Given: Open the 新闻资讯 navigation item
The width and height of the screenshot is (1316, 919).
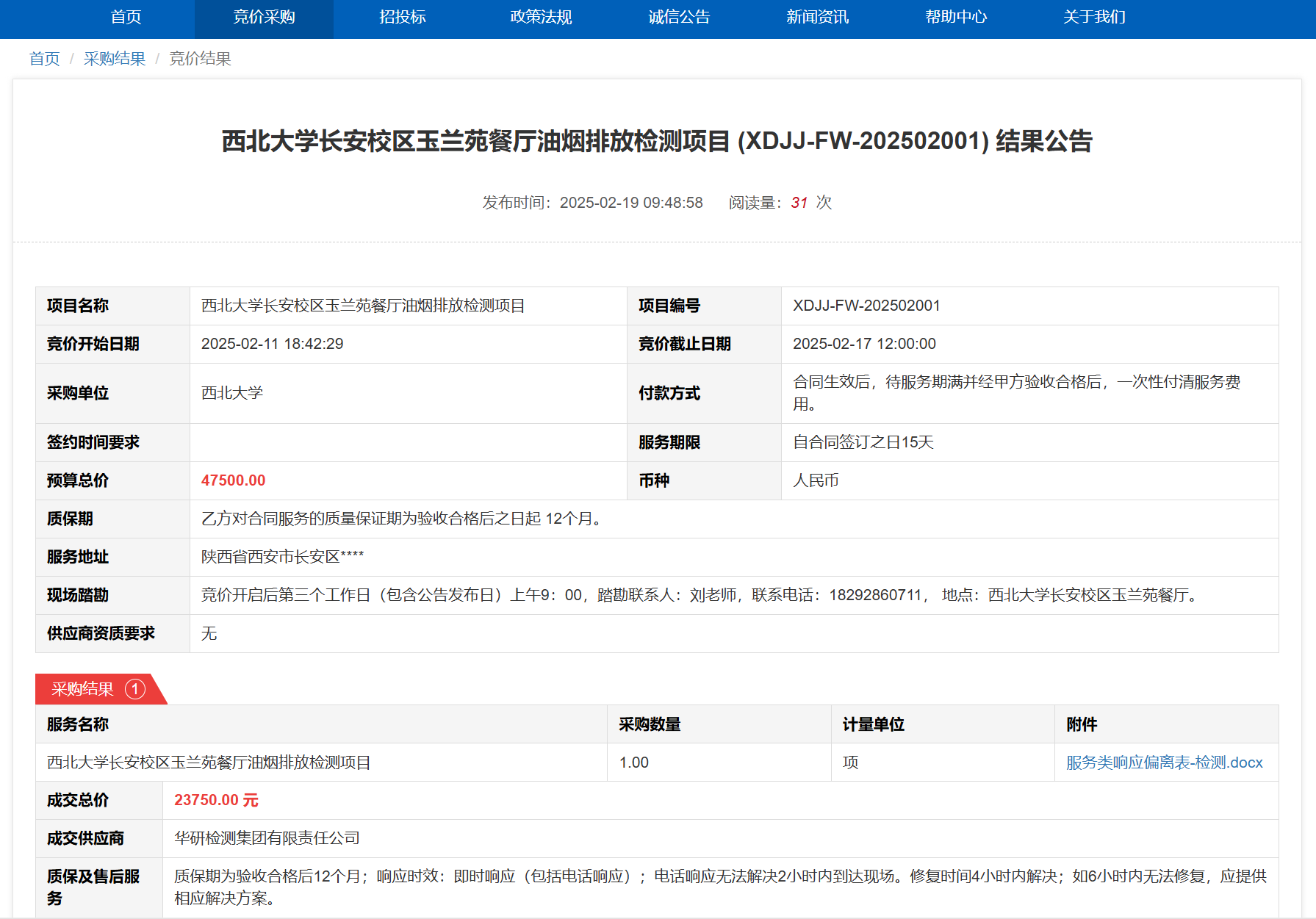Looking at the screenshot, I should point(817,17).
